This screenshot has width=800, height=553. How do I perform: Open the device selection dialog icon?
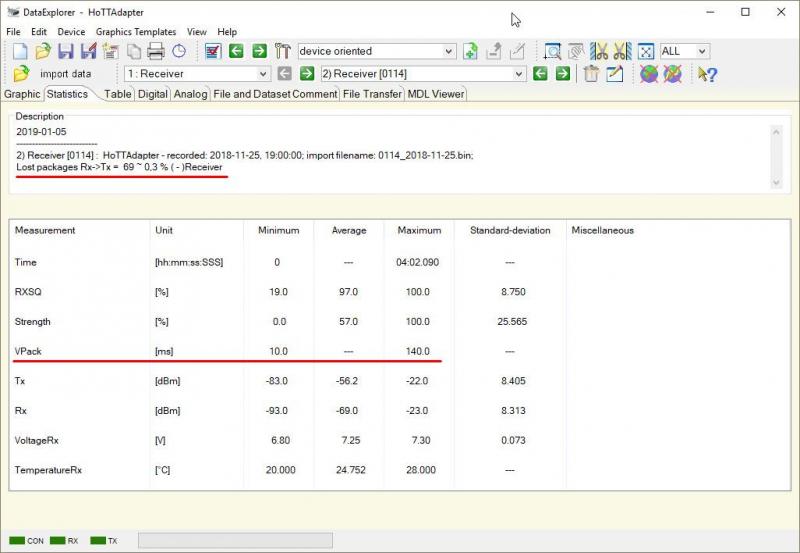(212, 51)
